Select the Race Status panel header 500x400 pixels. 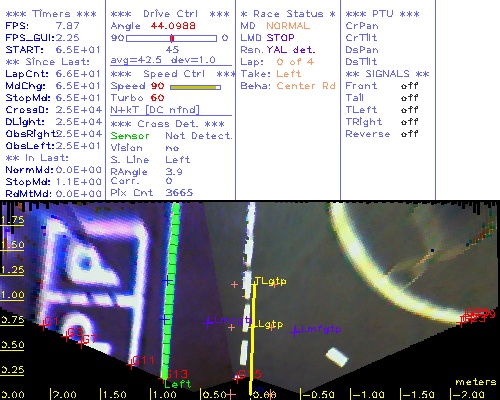point(288,14)
